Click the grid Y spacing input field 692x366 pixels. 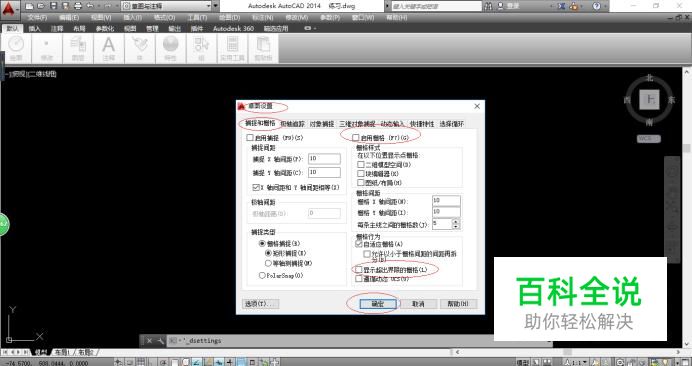pos(447,212)
